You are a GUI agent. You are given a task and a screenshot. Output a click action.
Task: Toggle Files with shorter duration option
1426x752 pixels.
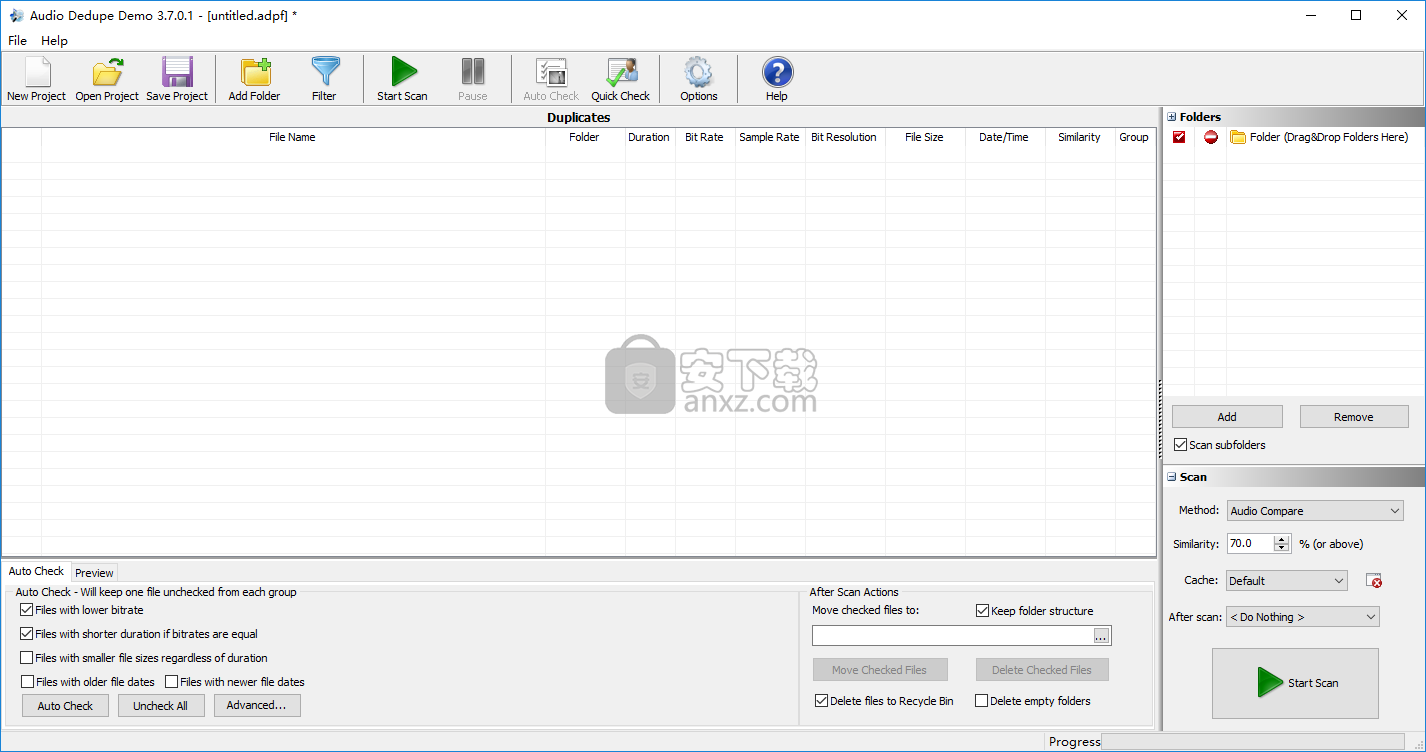[27, 634]
